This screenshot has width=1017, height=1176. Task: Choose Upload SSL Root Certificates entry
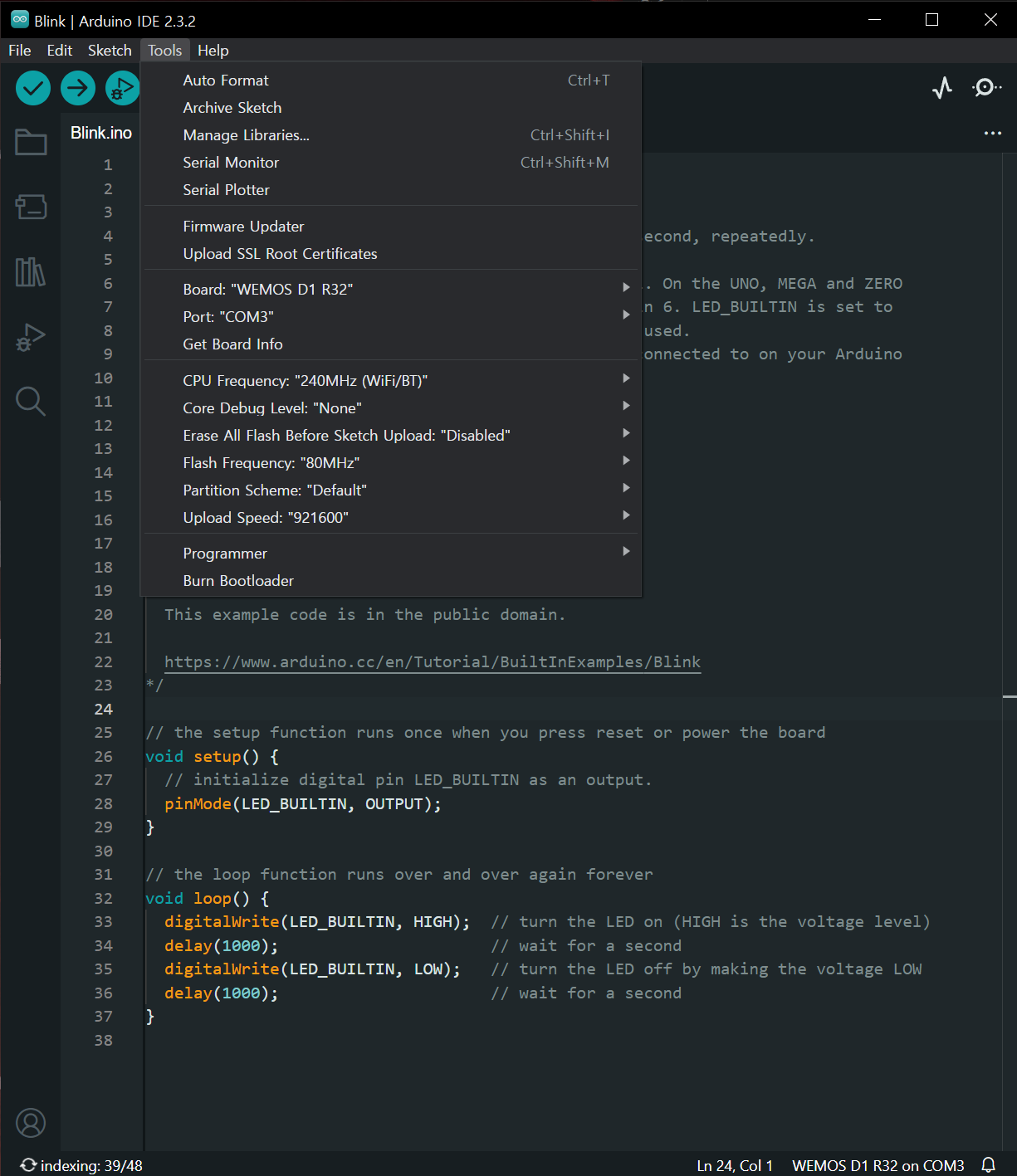[x=391, y=253]
